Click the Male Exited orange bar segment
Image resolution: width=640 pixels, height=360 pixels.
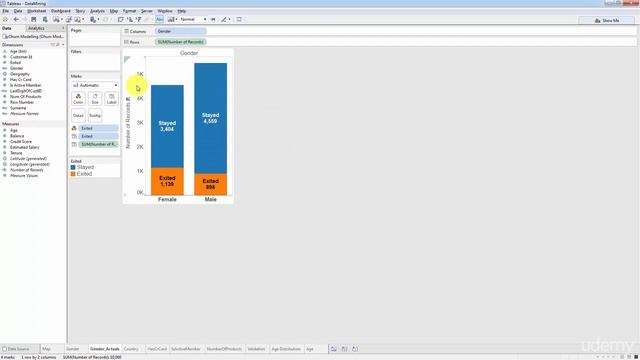click(211, 184)
